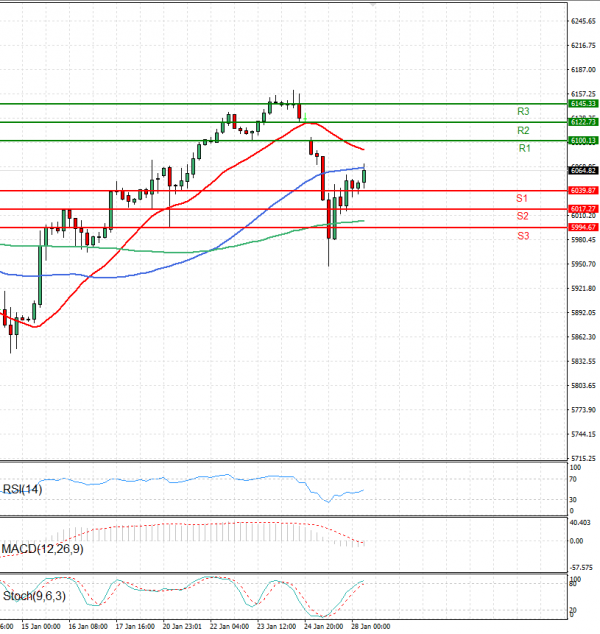
Task: Click the 5862.30 price axis value
Action: (583, 337)
